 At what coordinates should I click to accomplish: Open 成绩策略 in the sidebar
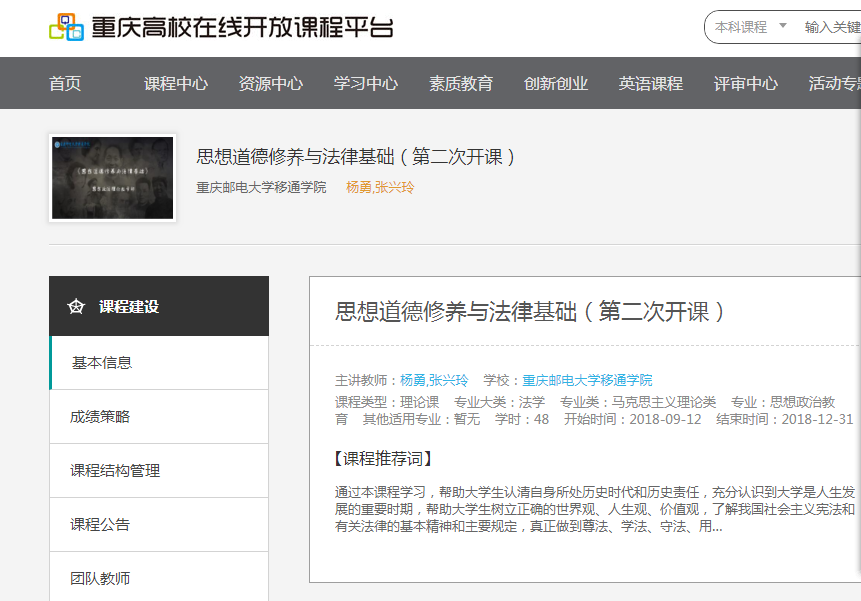click(x=100, y=417)
